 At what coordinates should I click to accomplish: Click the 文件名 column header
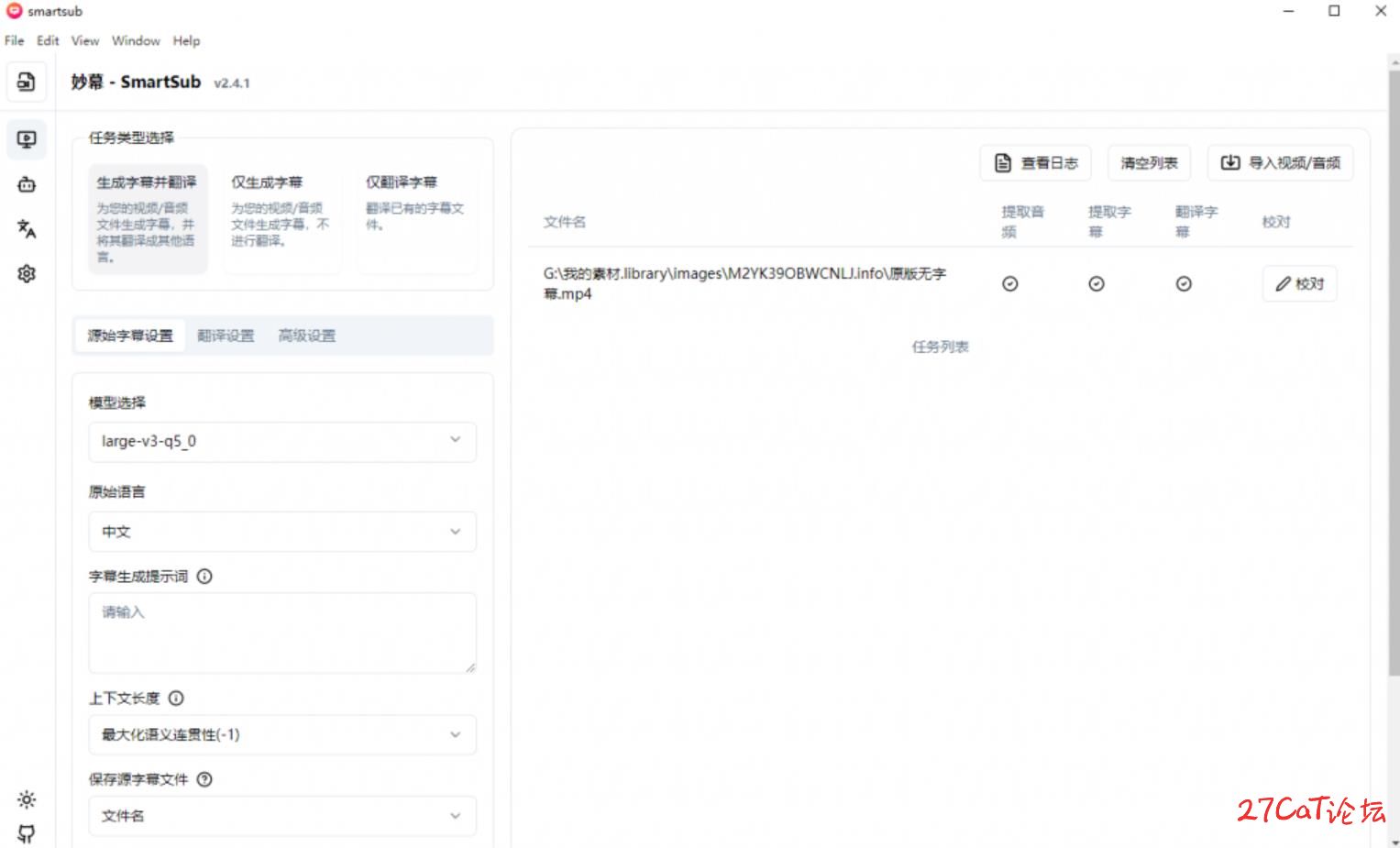coord(565,222)
